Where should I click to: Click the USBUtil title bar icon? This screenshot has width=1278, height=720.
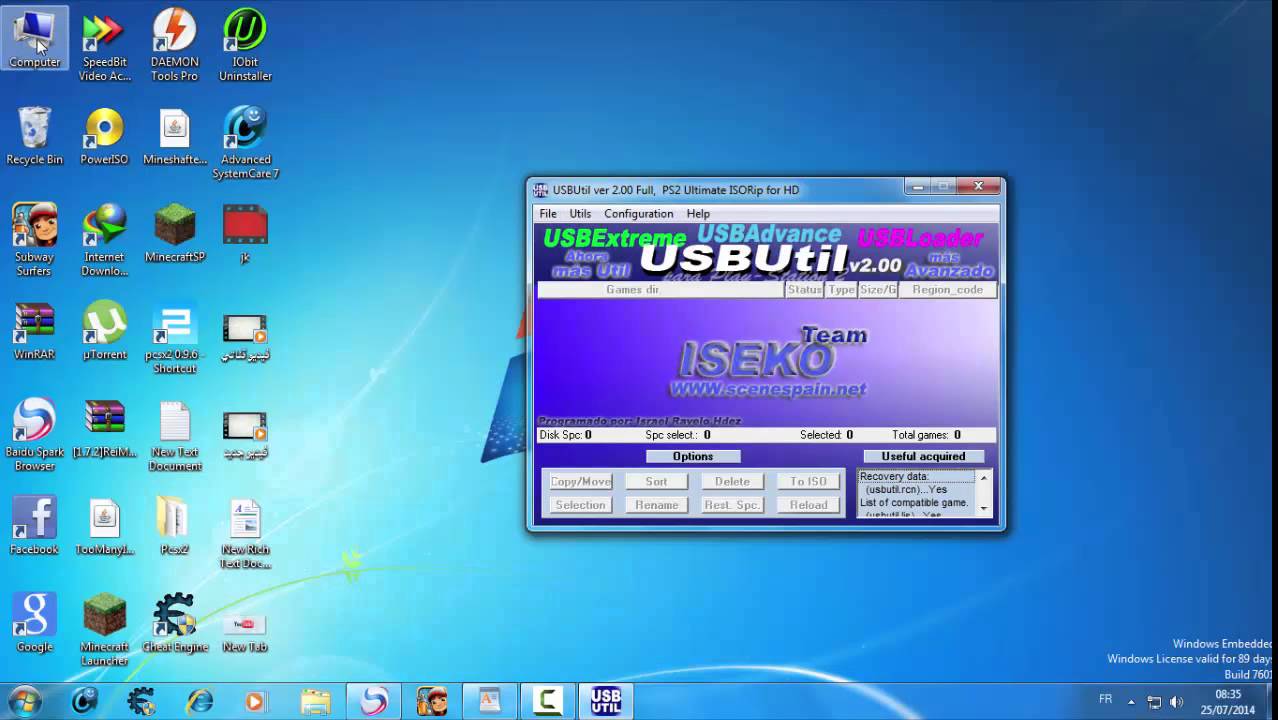(x=541, y=190)
